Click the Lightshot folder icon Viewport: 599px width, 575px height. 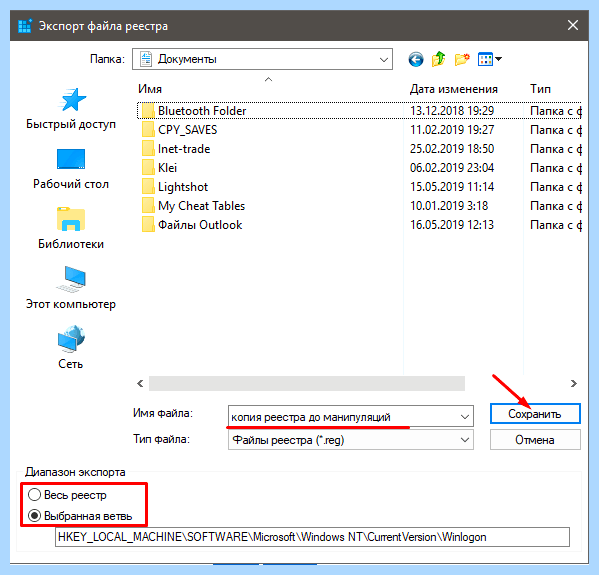coord(148,187)
